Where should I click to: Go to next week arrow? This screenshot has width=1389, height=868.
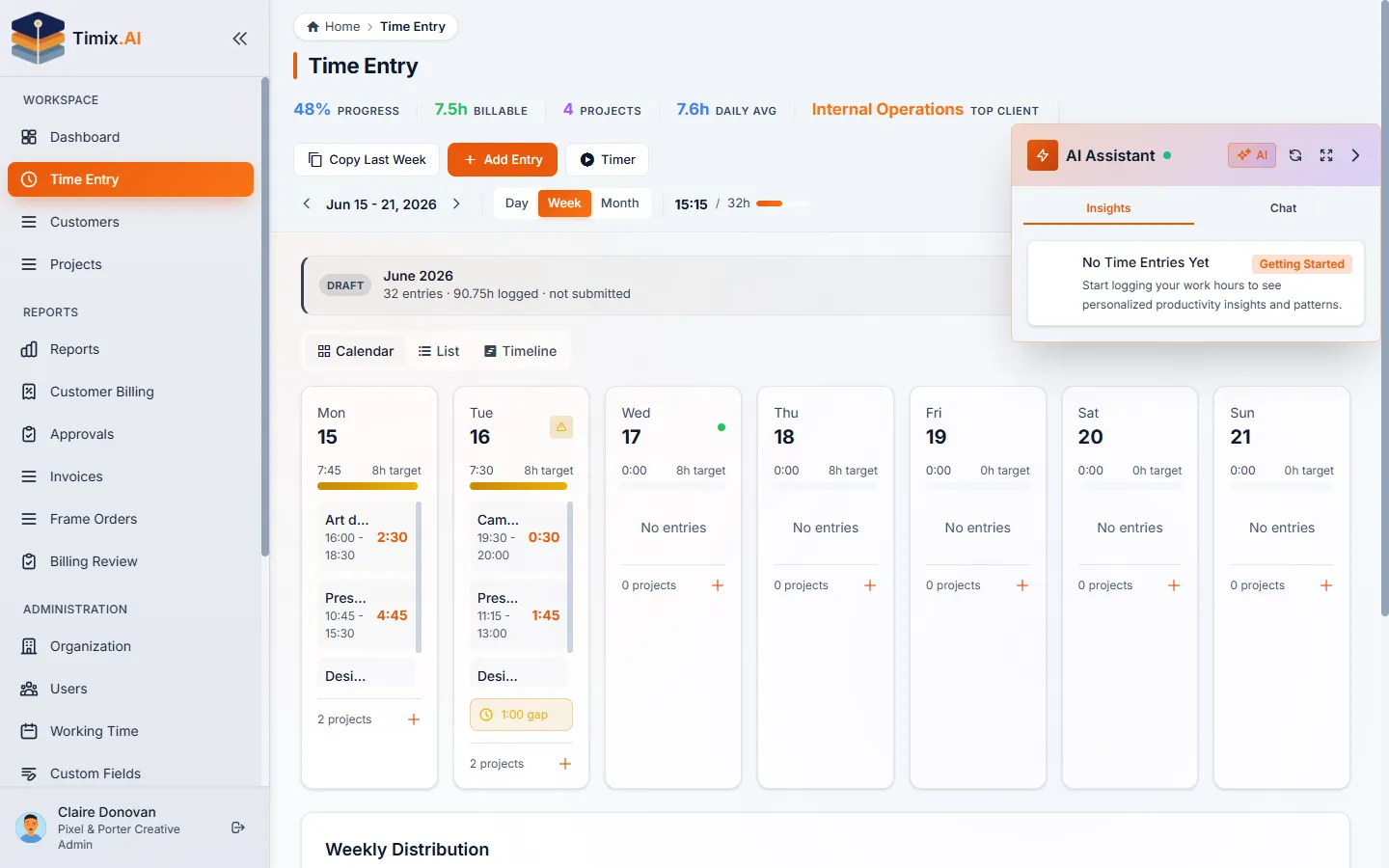point(457,203)
